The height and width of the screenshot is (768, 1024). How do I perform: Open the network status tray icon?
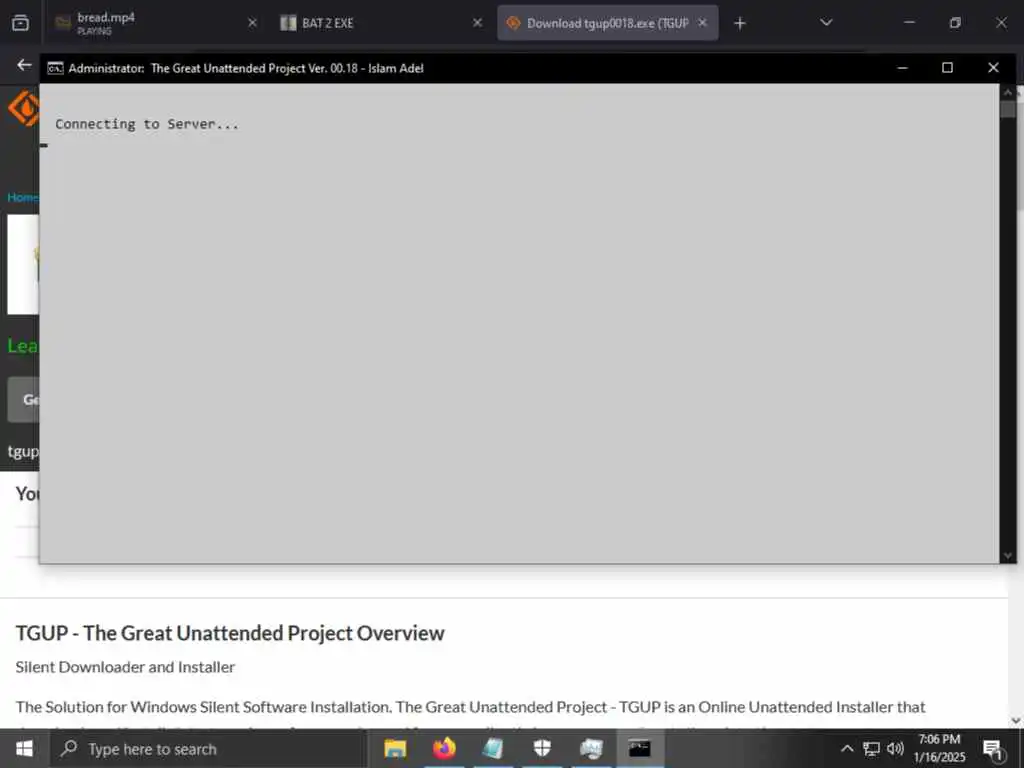[x=871, y=748]
